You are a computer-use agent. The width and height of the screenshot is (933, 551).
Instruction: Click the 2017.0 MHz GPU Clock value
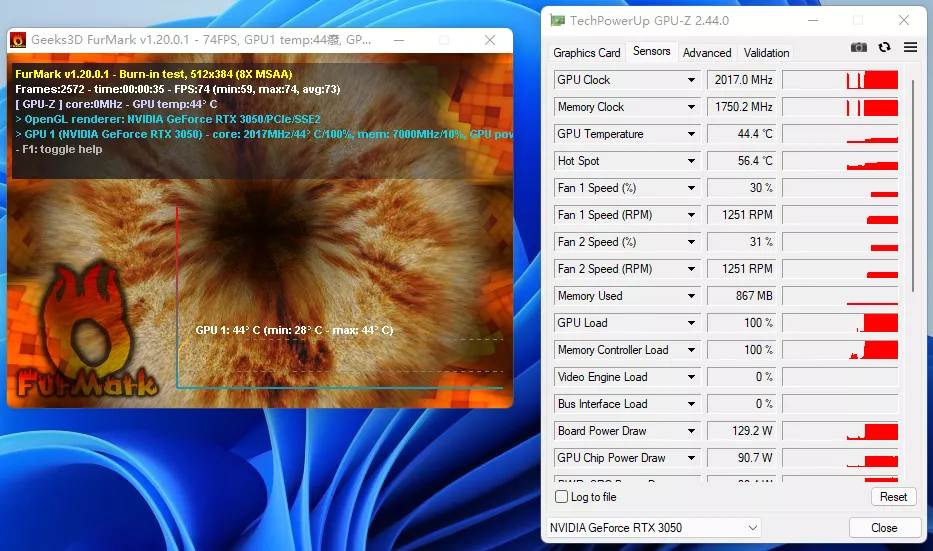point(741,80)
